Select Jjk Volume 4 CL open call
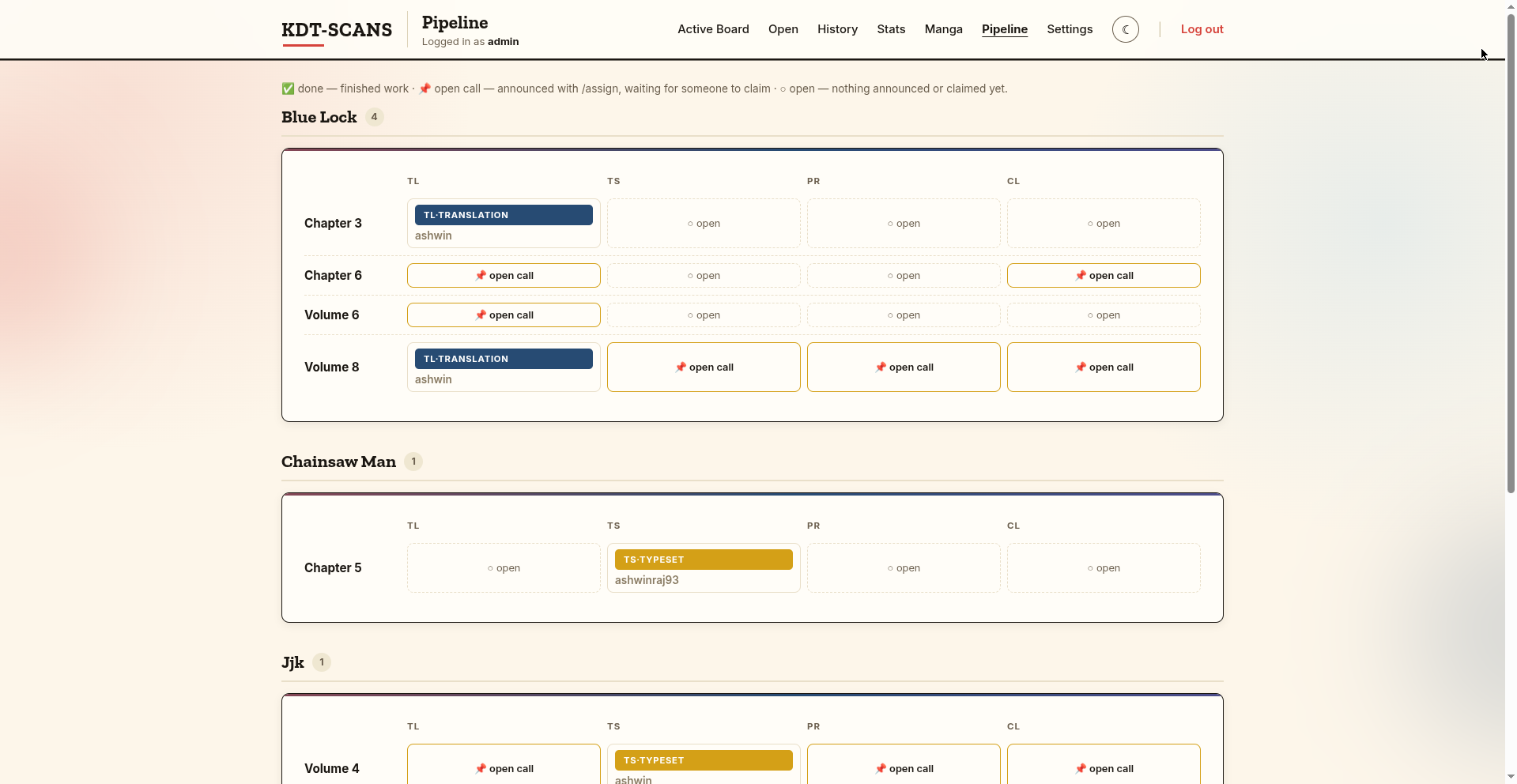Image resolution: width=1517 pixels, height=784 pixels. click(x=1104, y=764)
